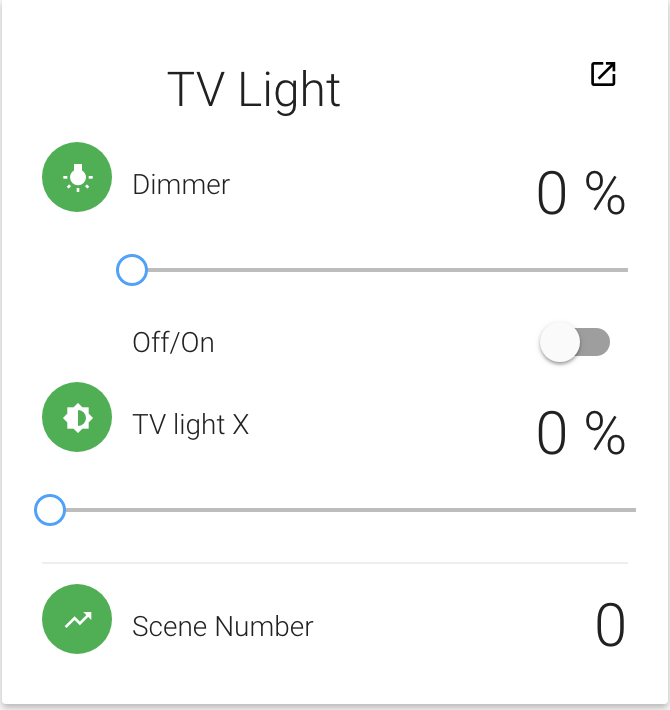Click the Scene Number value 0

point(610,627)
